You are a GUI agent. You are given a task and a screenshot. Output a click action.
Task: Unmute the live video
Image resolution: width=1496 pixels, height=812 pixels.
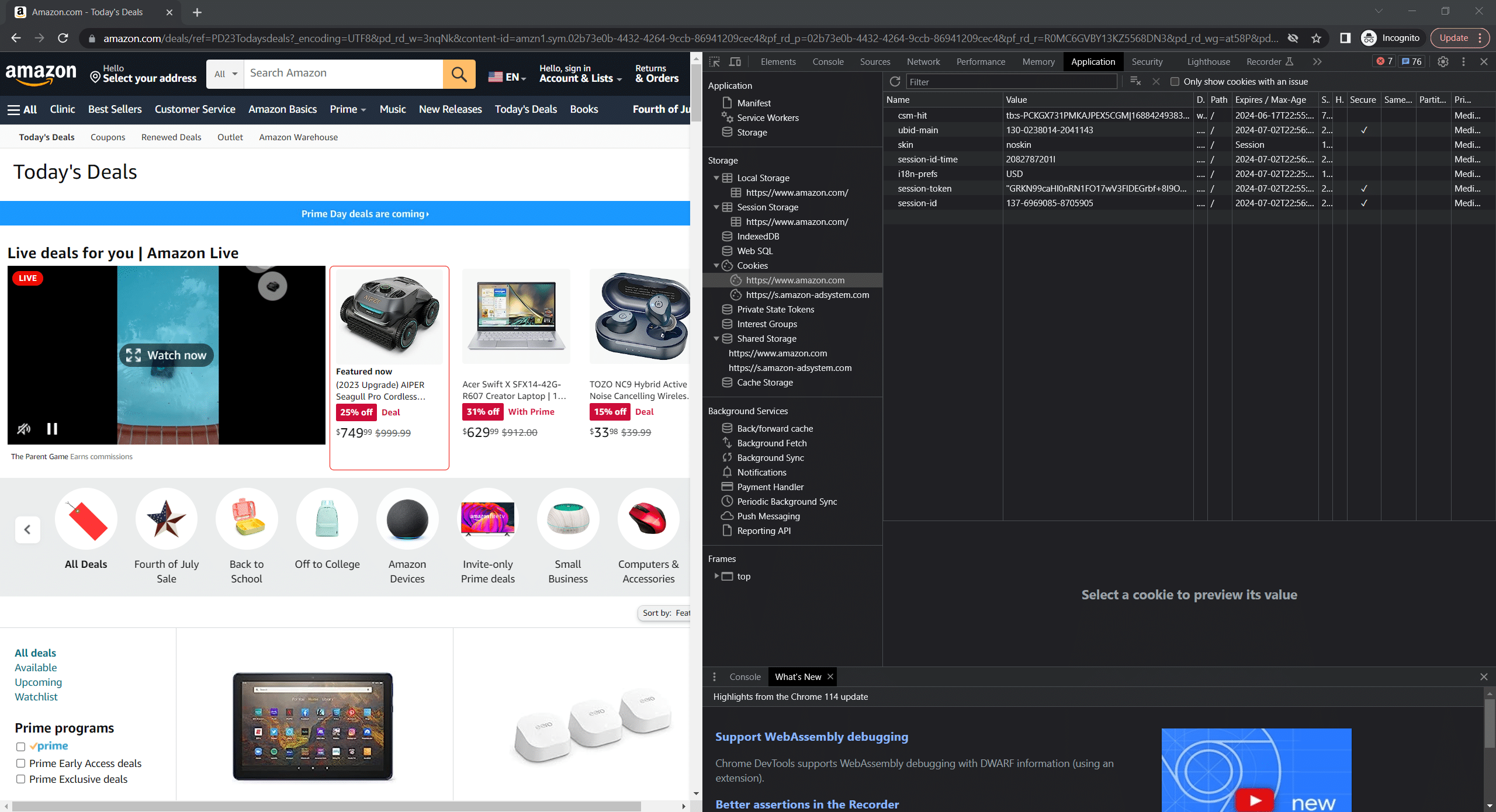pyautogui.click(x=23, y=429)
